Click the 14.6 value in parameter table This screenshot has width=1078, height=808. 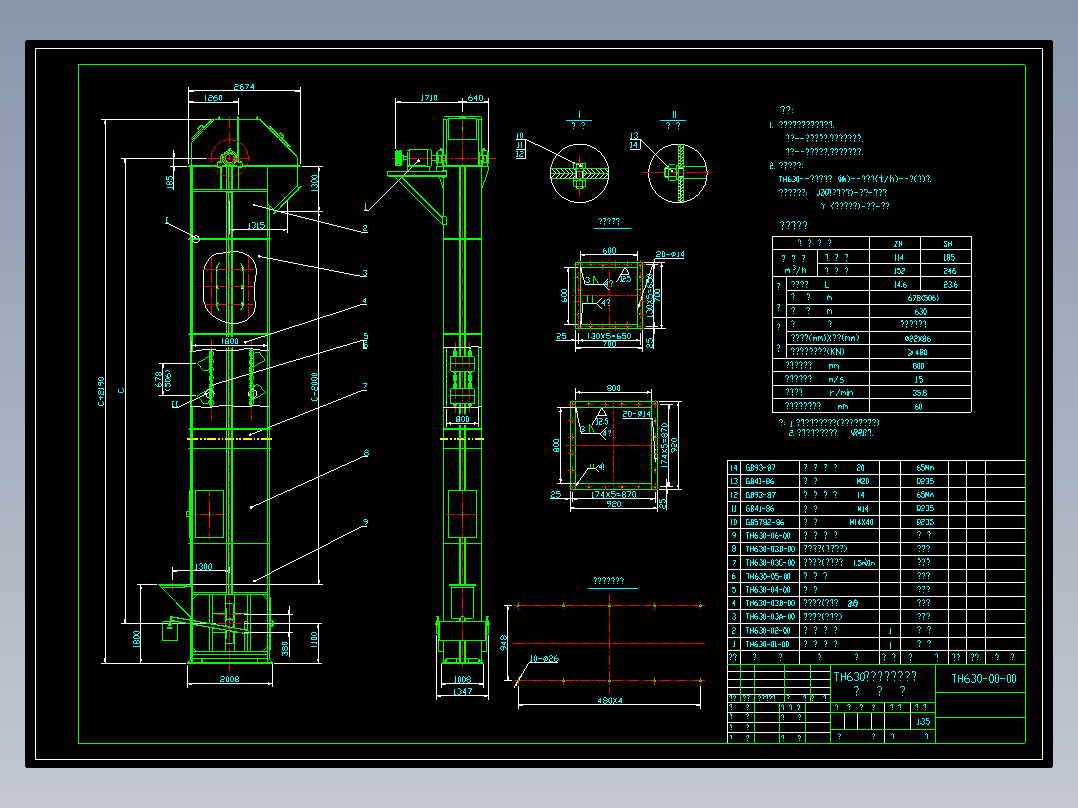tap(900, 284)
